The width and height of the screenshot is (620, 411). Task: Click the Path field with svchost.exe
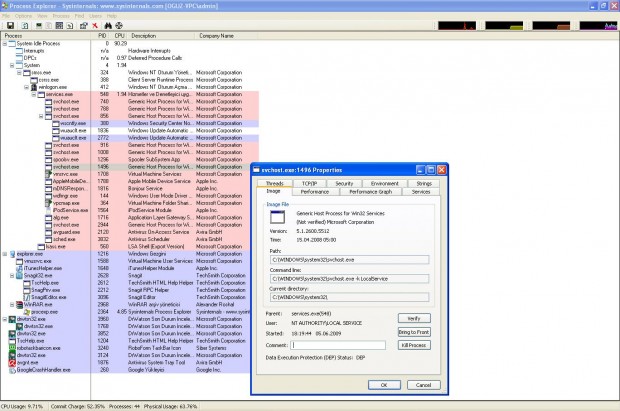coord(350,260)
